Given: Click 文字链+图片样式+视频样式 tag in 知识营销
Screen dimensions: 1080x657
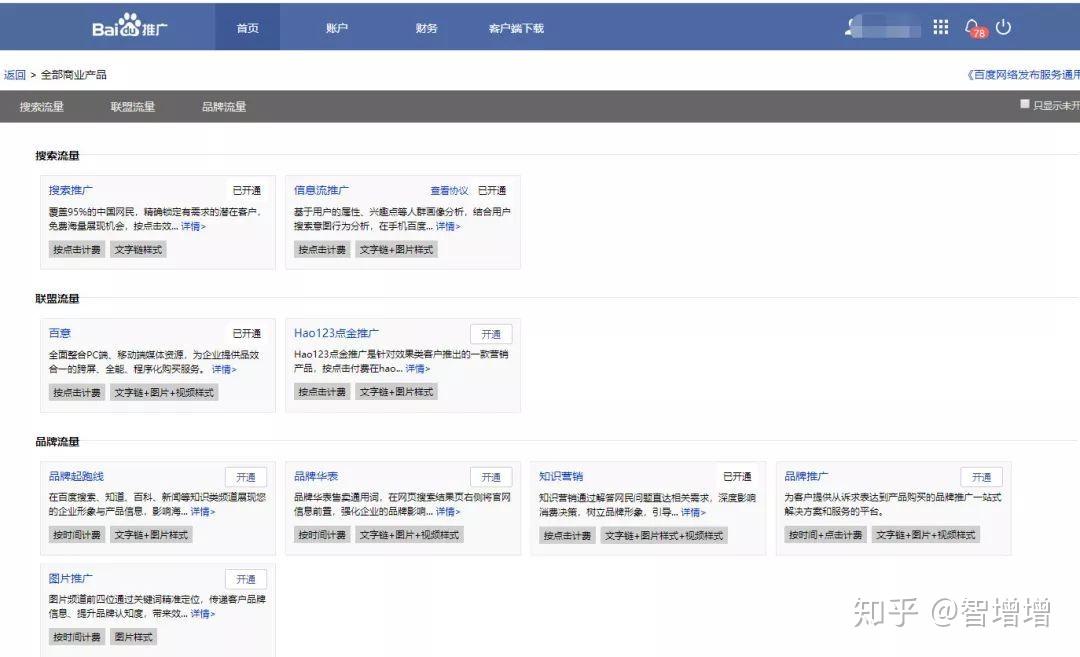Looking at the screenshot, I should tap(664, 535).
